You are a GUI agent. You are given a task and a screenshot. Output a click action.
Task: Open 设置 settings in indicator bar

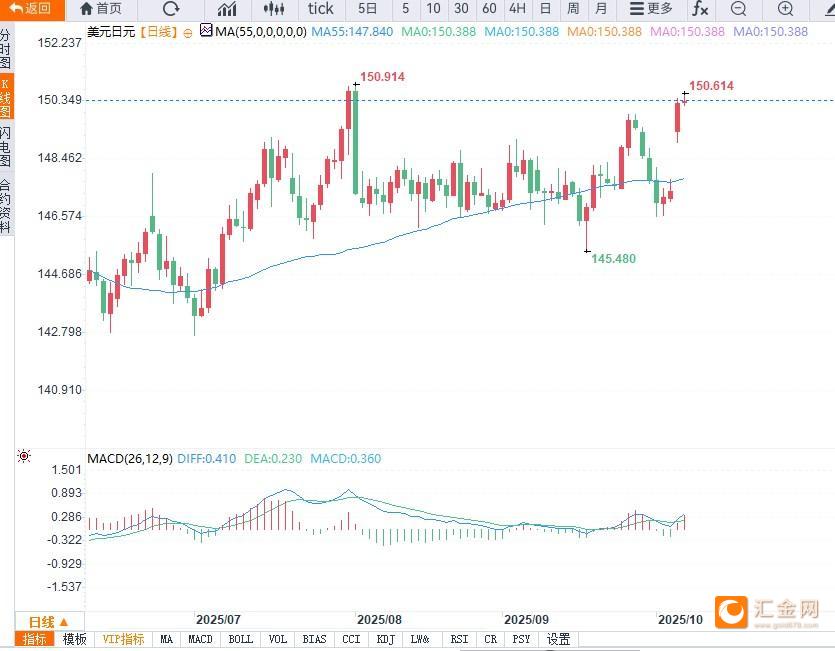[x=558, y=639]
